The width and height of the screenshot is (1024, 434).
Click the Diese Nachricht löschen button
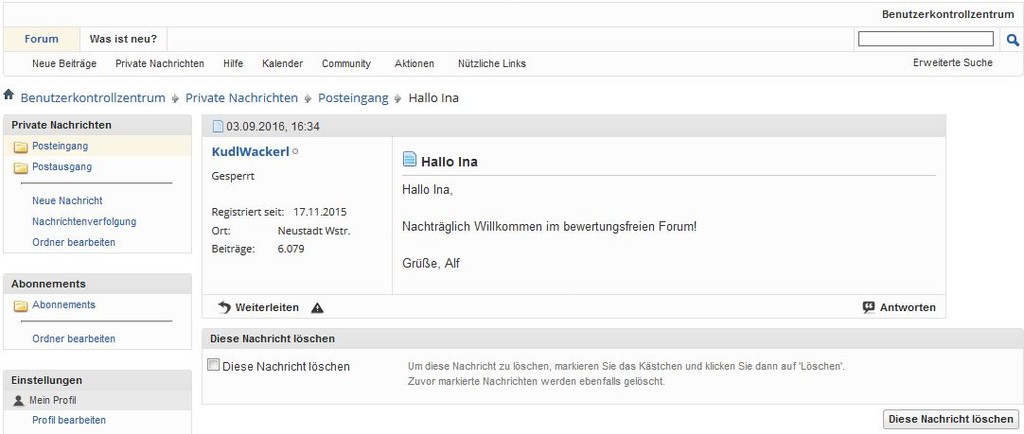(951, 419)
